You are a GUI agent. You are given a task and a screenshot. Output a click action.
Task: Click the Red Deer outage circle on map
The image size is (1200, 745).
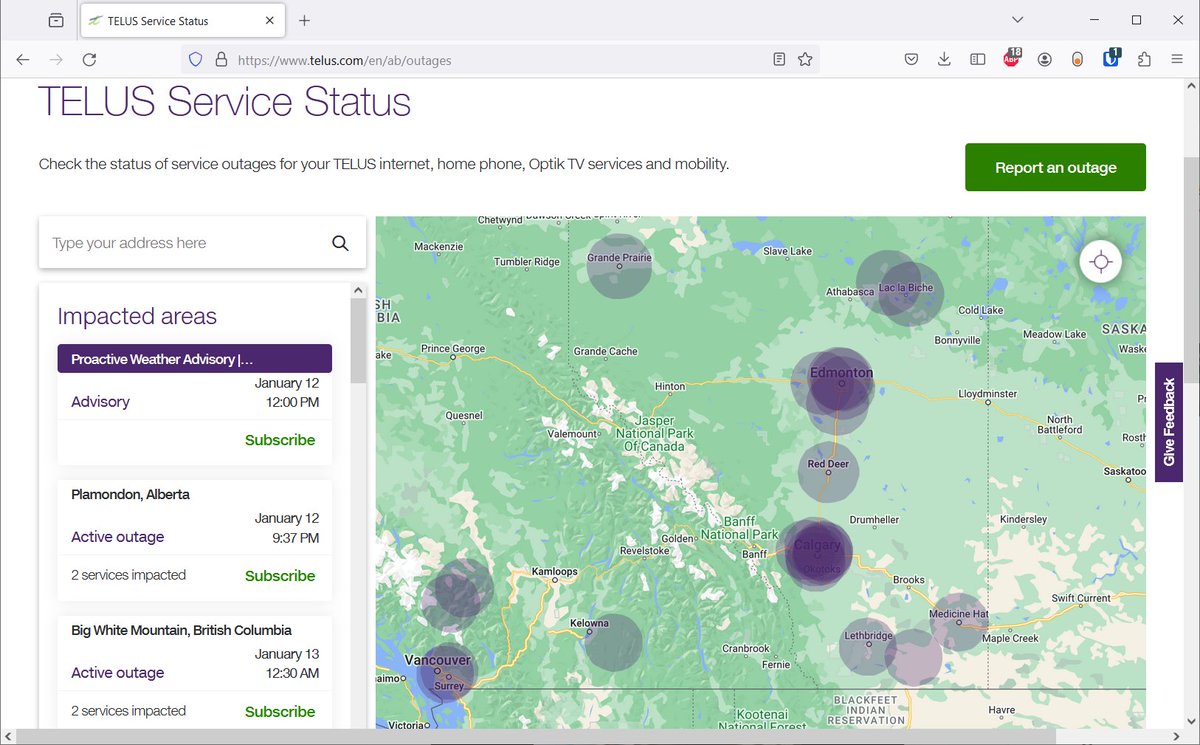coord(828,472)
